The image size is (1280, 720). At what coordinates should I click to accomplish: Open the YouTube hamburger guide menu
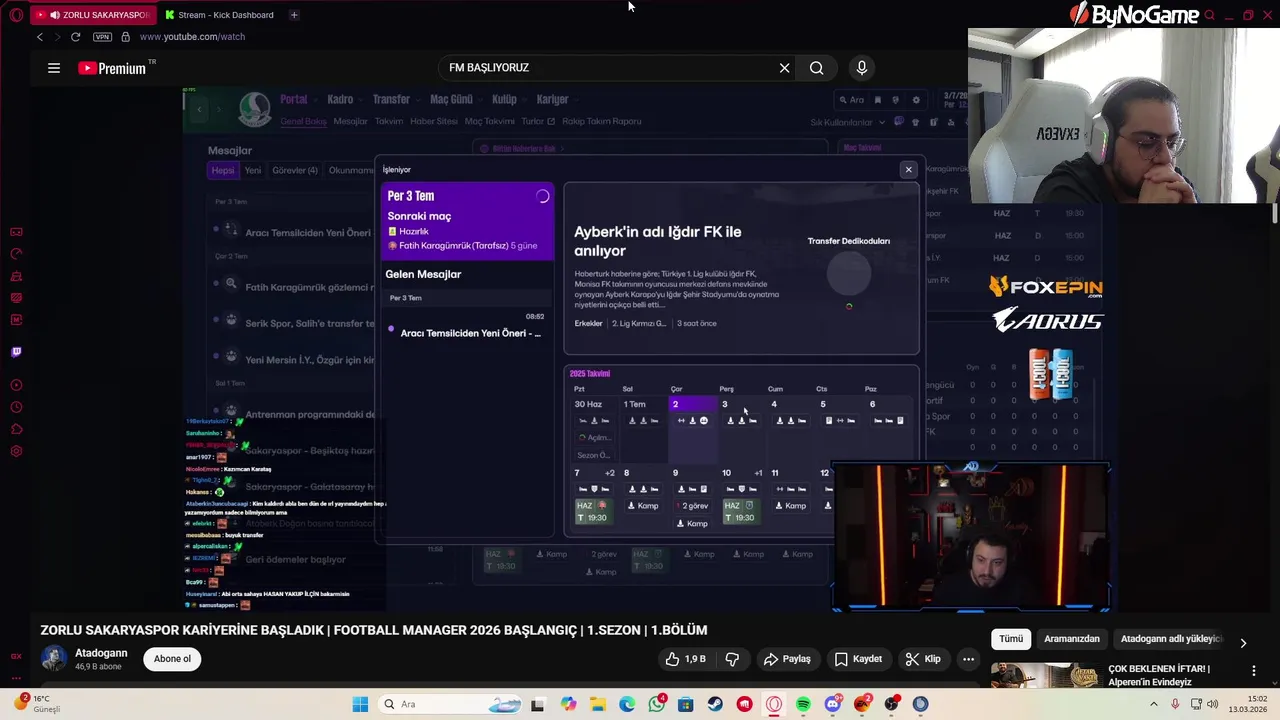point(54,68)
